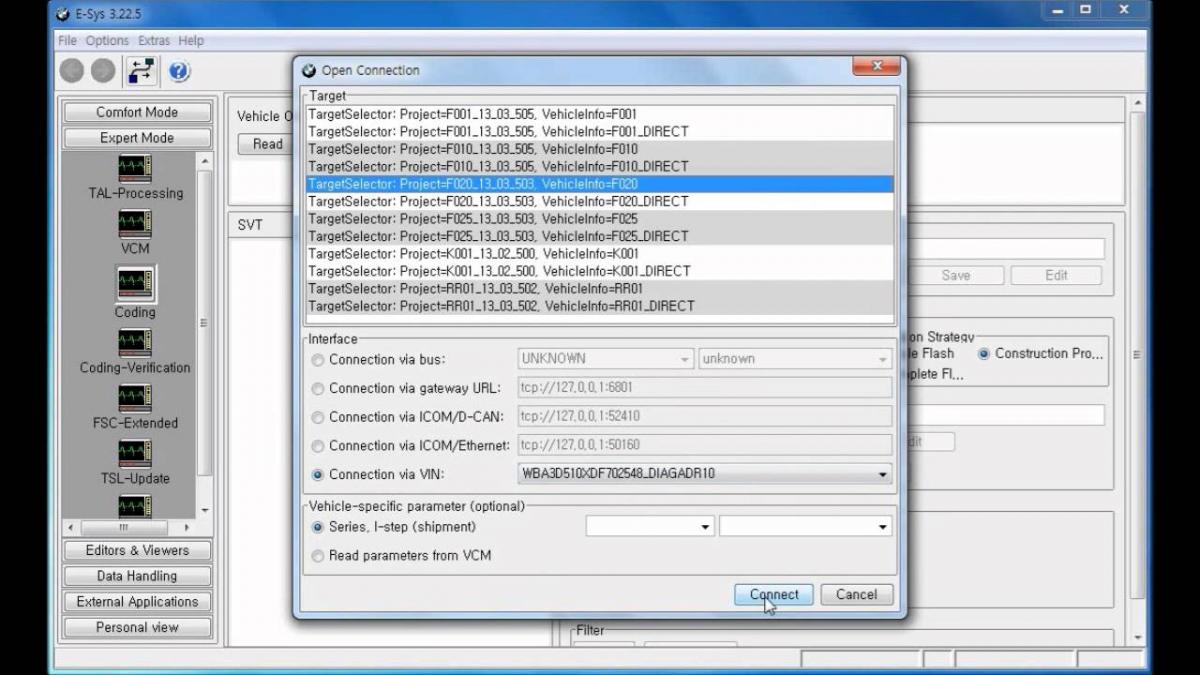Viewport: 1200px width, 675px height.
Task: Select Construction Pro... radio in main window
Action: click(x=984, y=354)
